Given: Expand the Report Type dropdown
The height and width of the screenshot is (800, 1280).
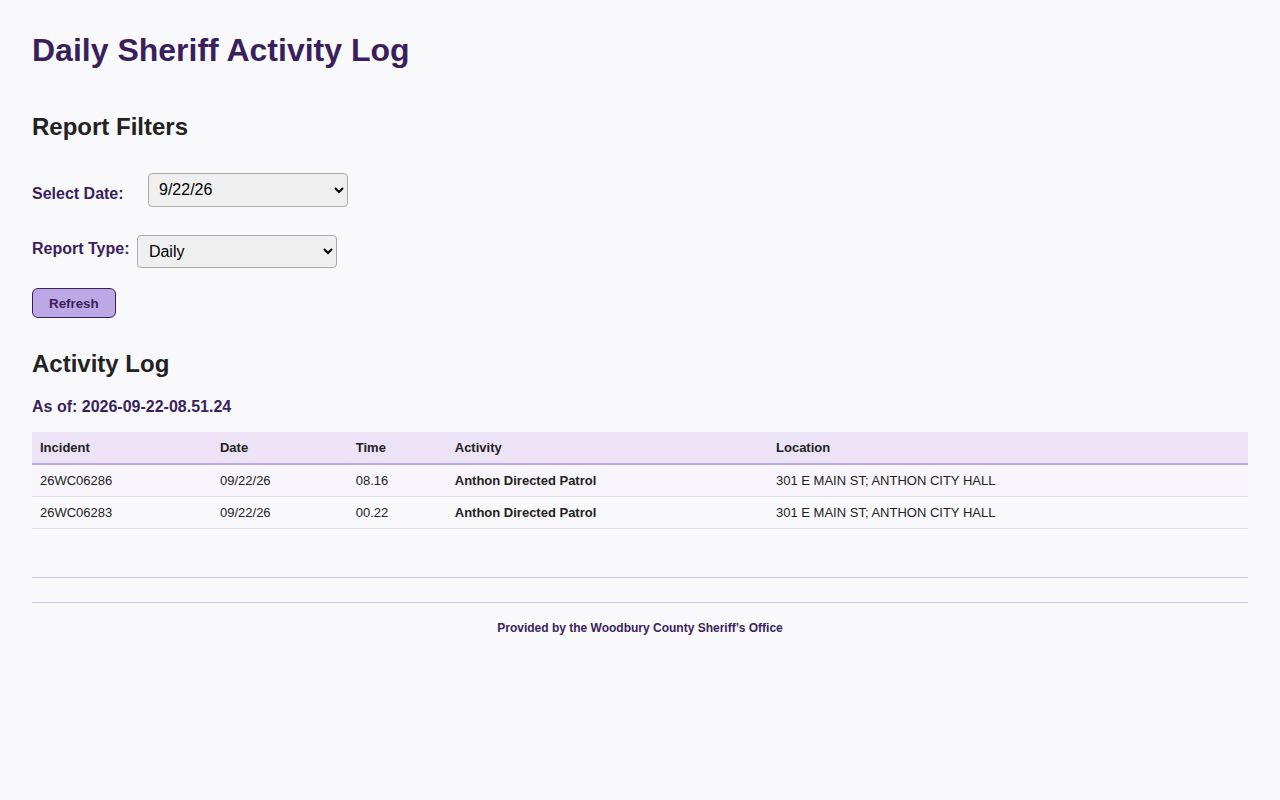Looking at the screenshot, I should 237,251.
